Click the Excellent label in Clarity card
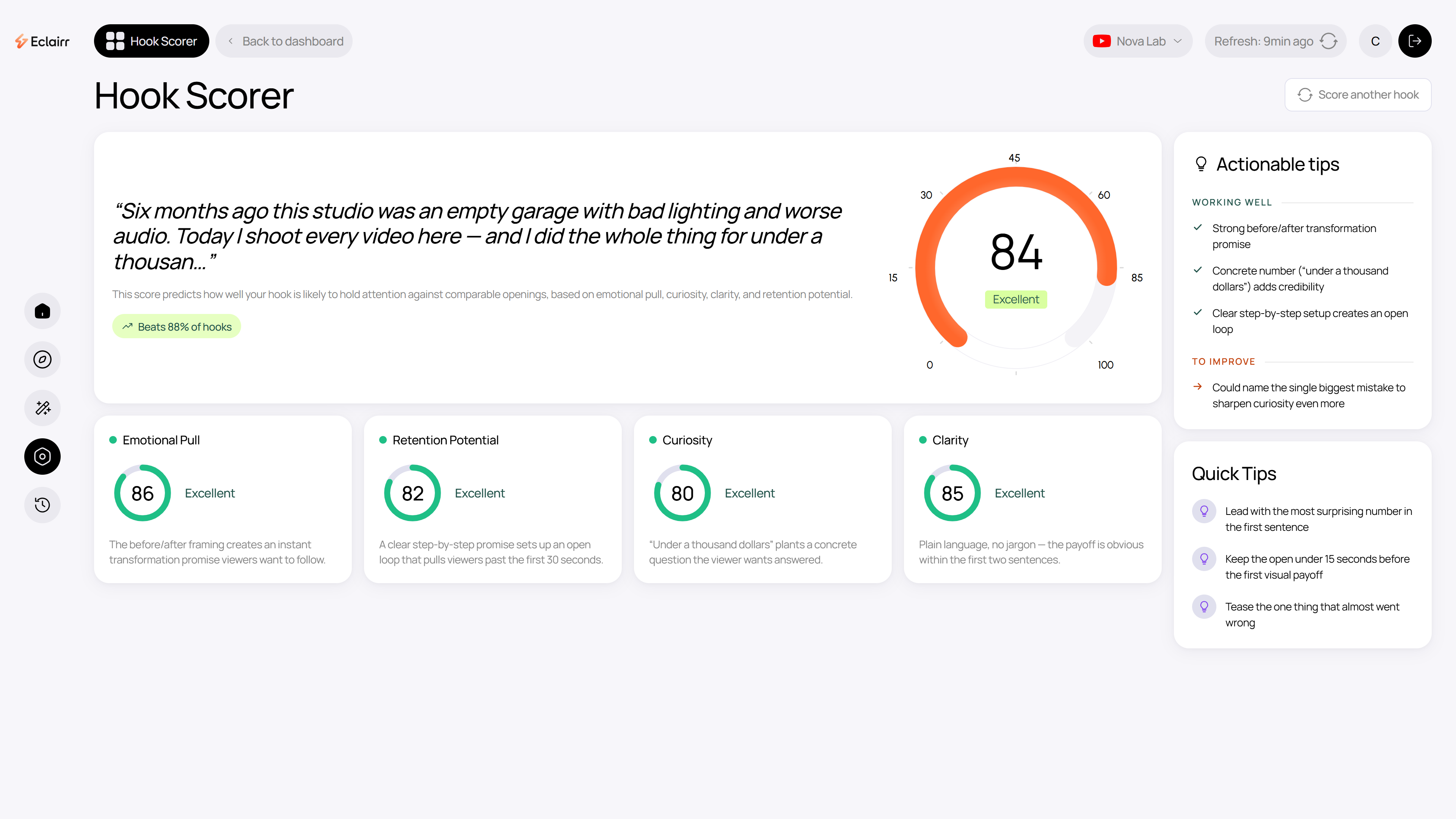 1020,493
